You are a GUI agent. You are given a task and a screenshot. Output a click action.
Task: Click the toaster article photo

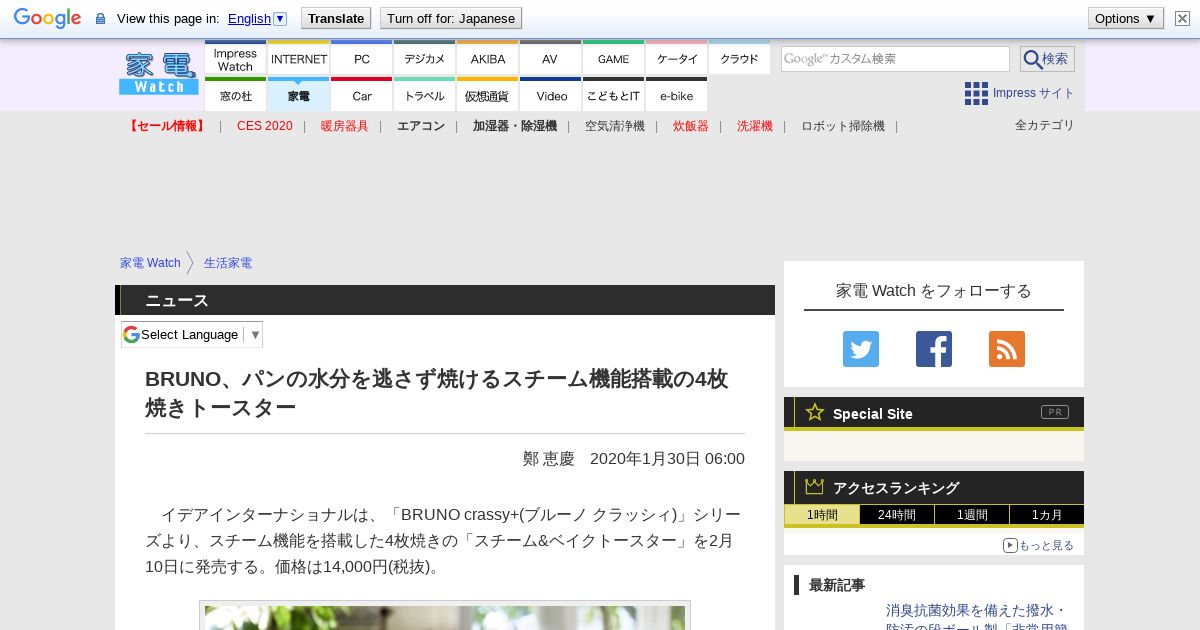click(x=445, y=617)
